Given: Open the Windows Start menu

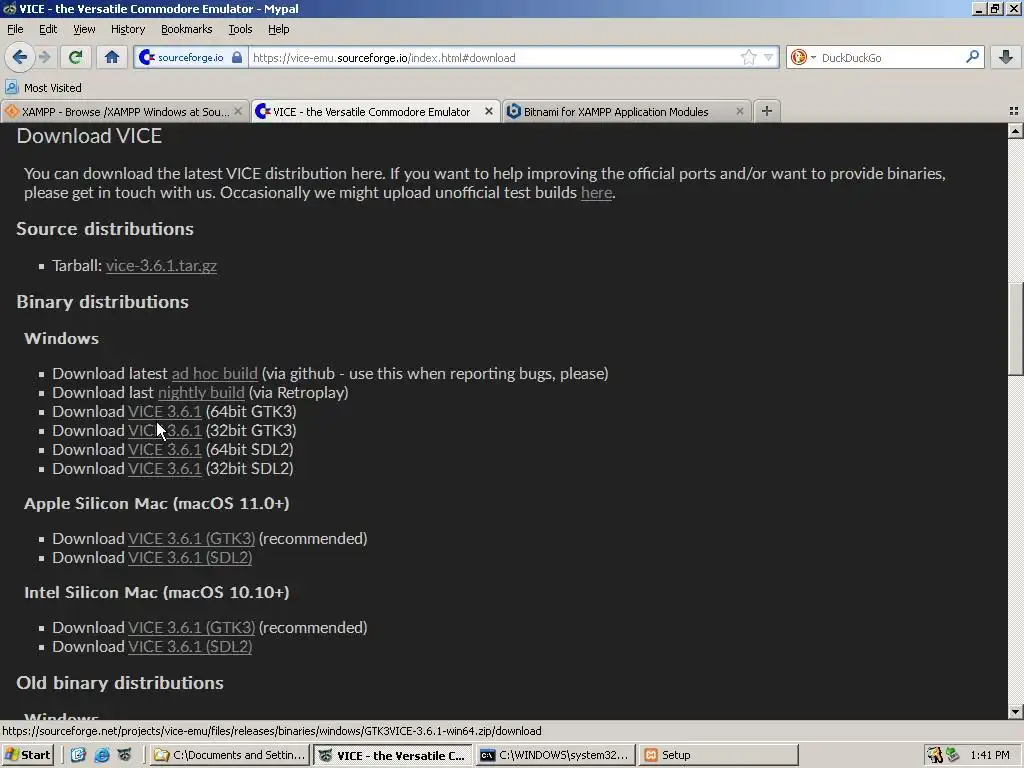Looking at the screenshot, I should tap(27, 755).
